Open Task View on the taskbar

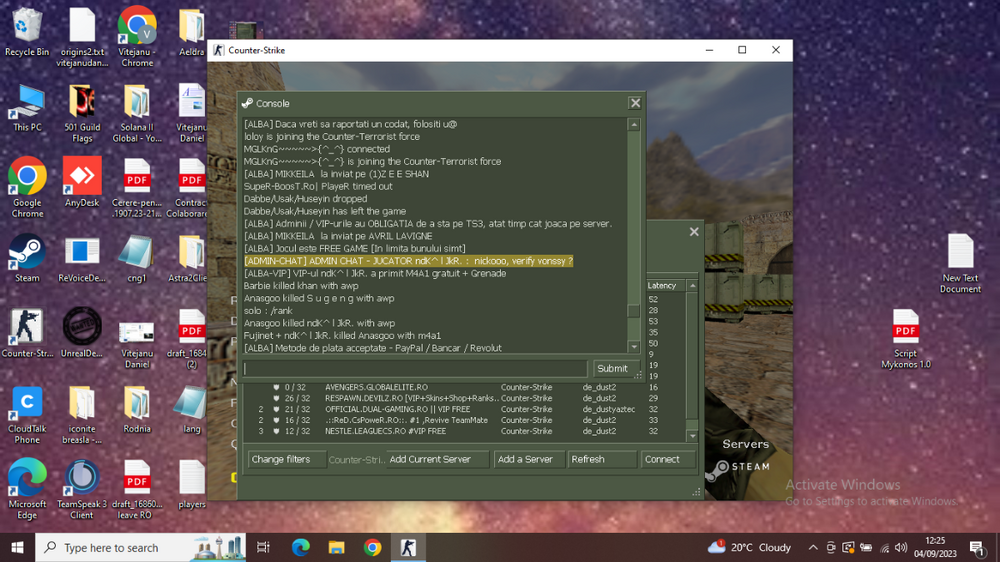(x=264, y=547)
